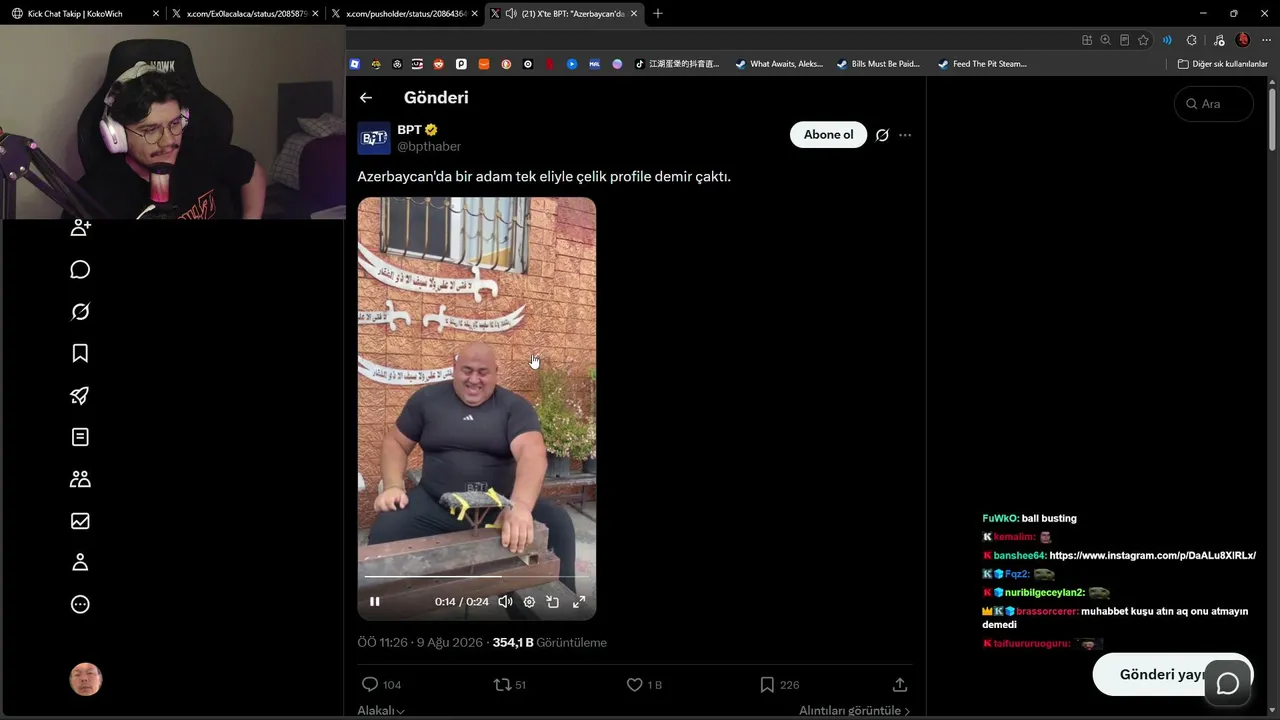Open Grok from the X left sidebar
Screen dimensions: 1280x720
point(81,312)
